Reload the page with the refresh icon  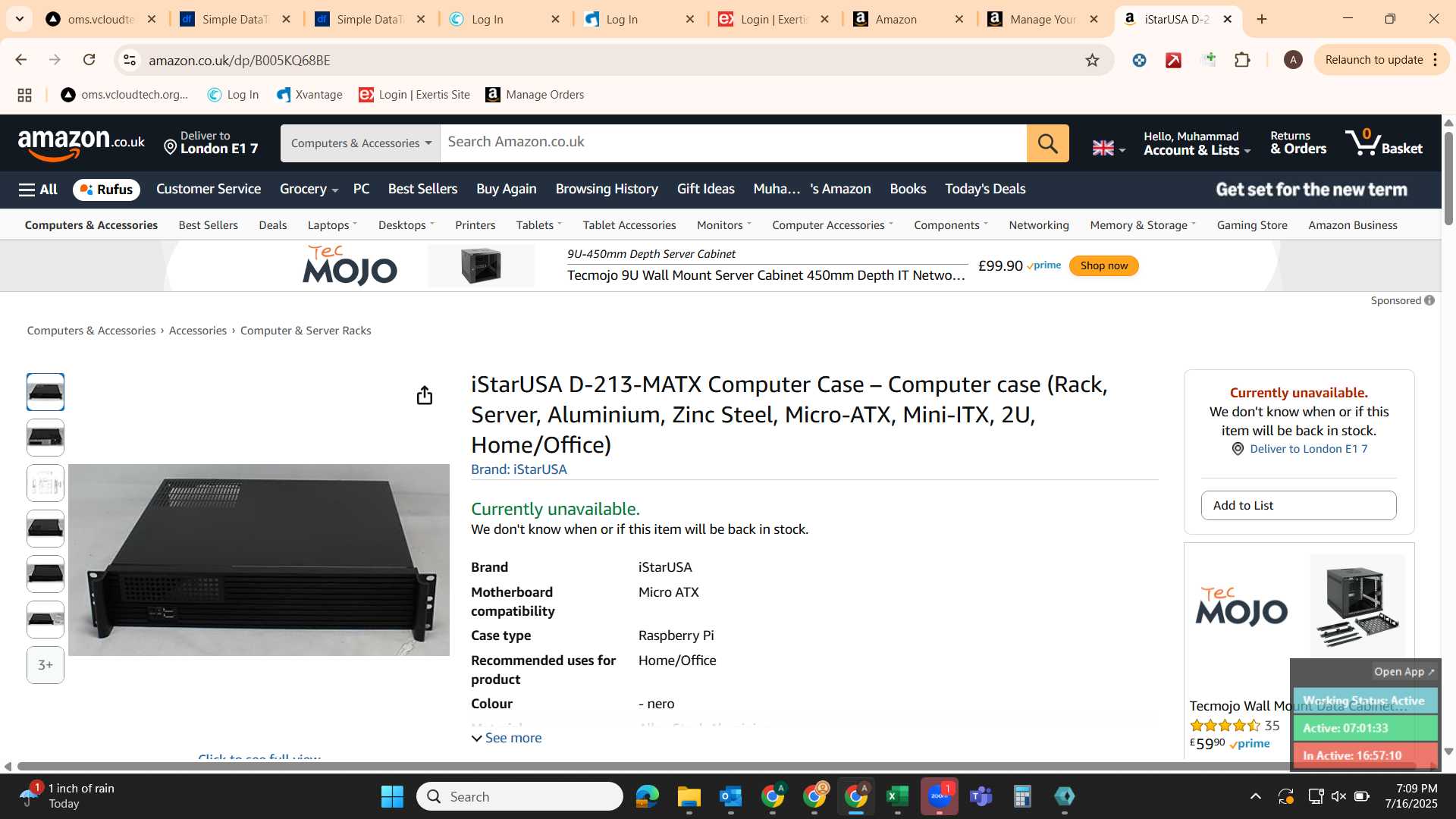[x=89, y=60]
